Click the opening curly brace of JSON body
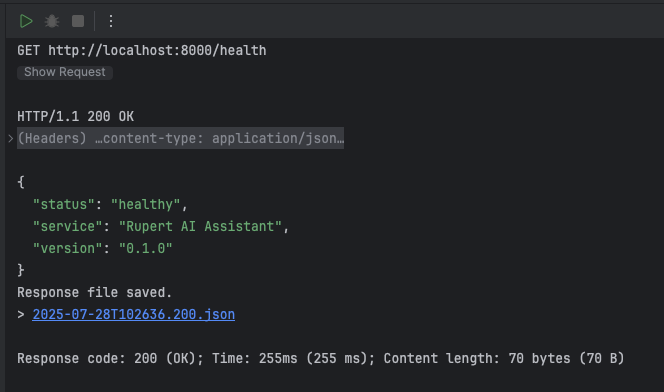Screen dimensions: 664x392 [21, 182]
